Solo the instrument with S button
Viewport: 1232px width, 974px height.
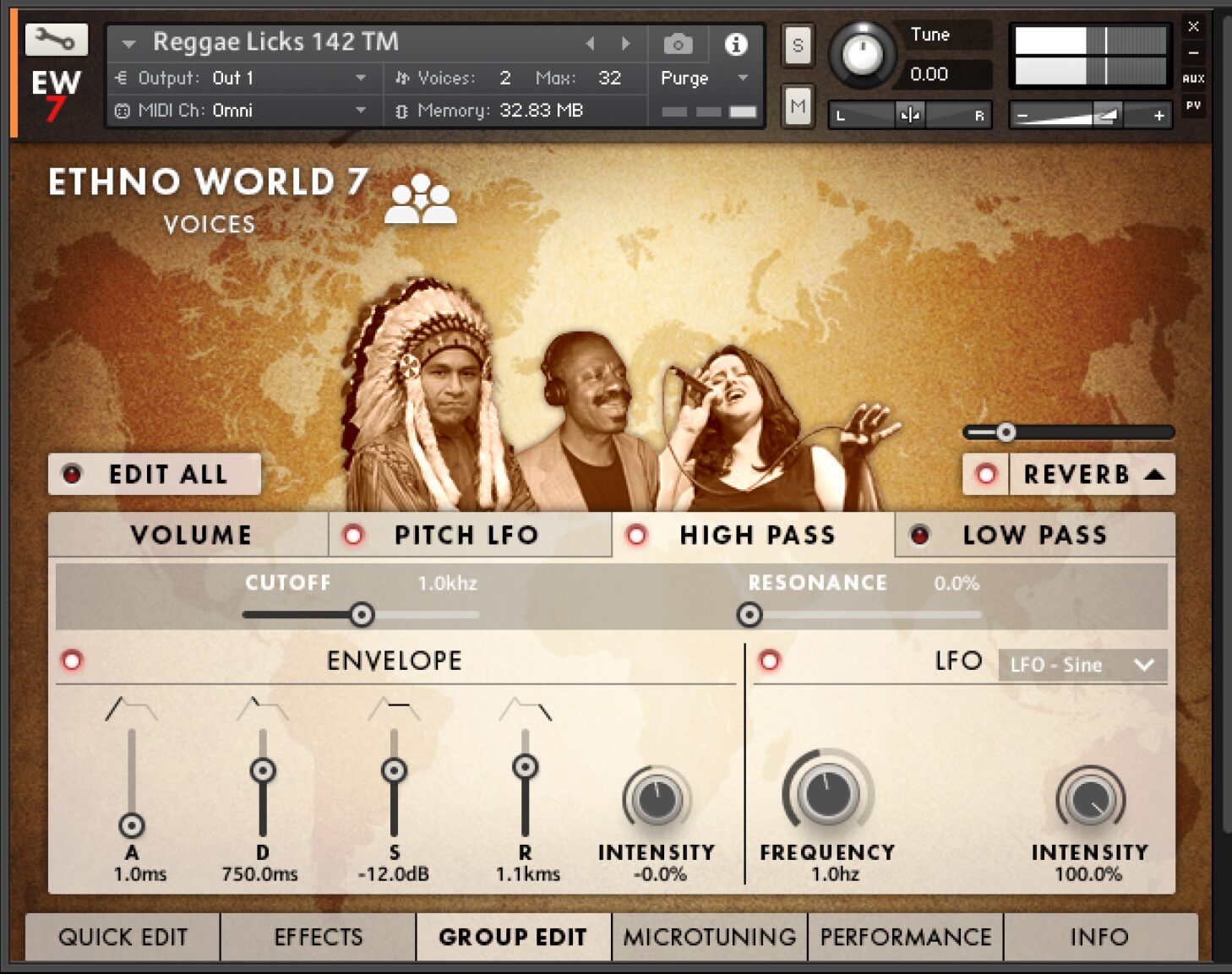(798, 45)
